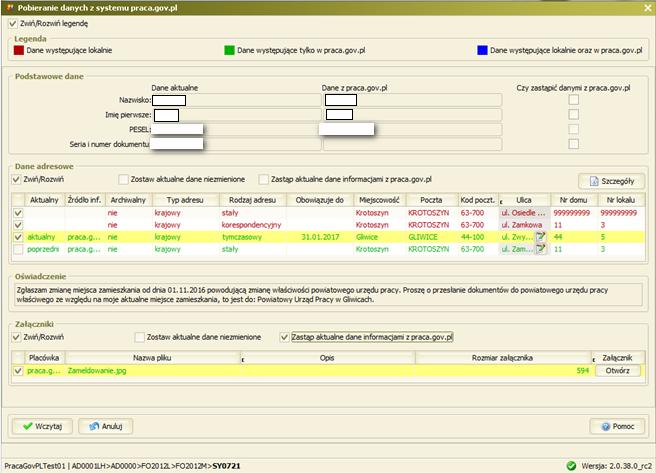
Task: Enable Zastąp aktualne dane informacjami in Dane adresowe
Action: 264,179
